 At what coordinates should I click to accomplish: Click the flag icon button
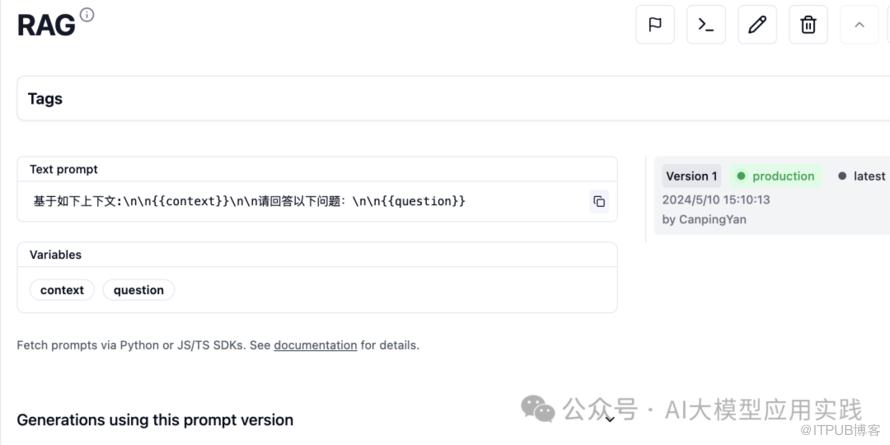[x=655, y=24]
